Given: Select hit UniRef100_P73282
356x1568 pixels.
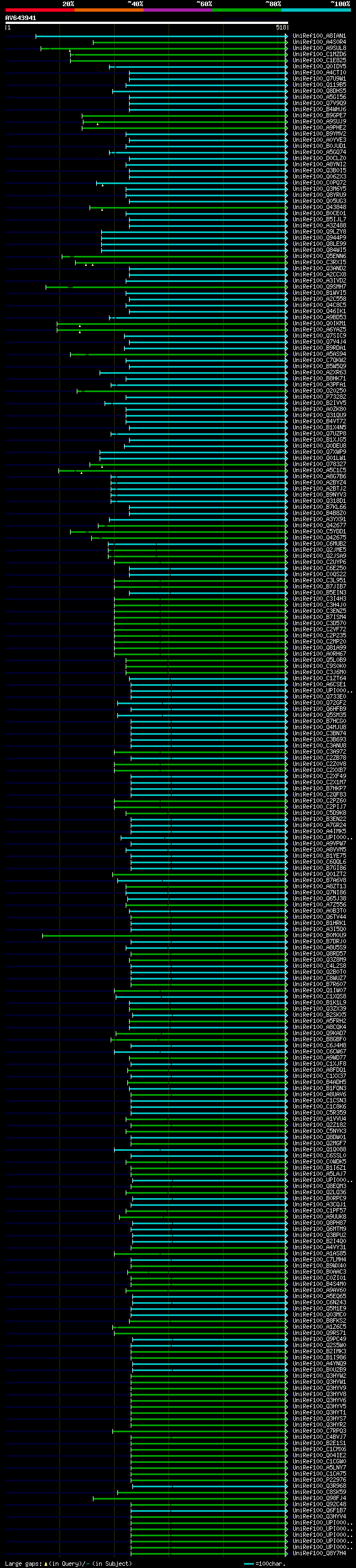Looking at the screenshot, I should point(319,397).
